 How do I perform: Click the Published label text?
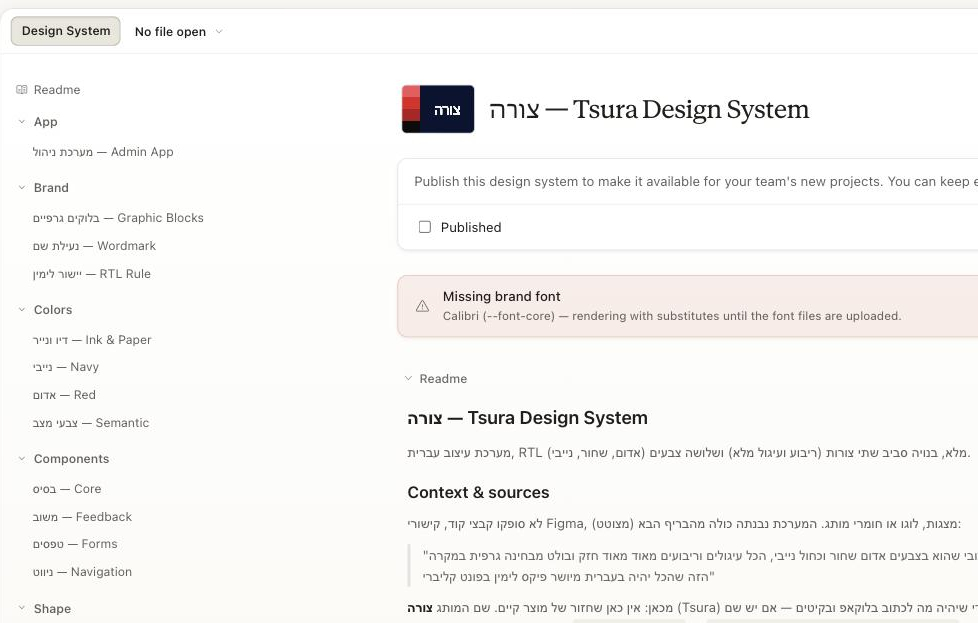(x=471, y=228)
